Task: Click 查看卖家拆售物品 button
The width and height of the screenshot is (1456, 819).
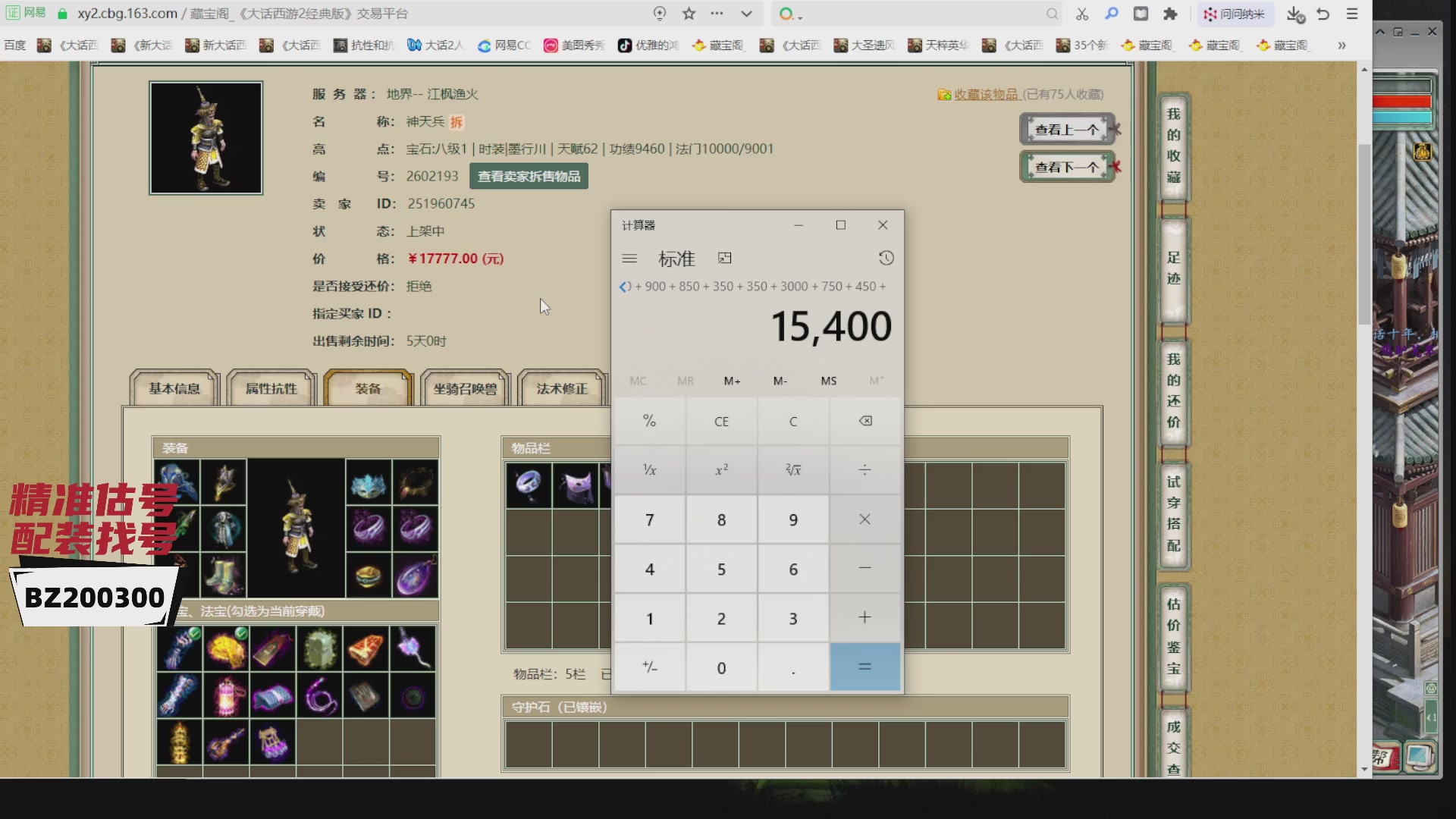Action: [529, 177]
